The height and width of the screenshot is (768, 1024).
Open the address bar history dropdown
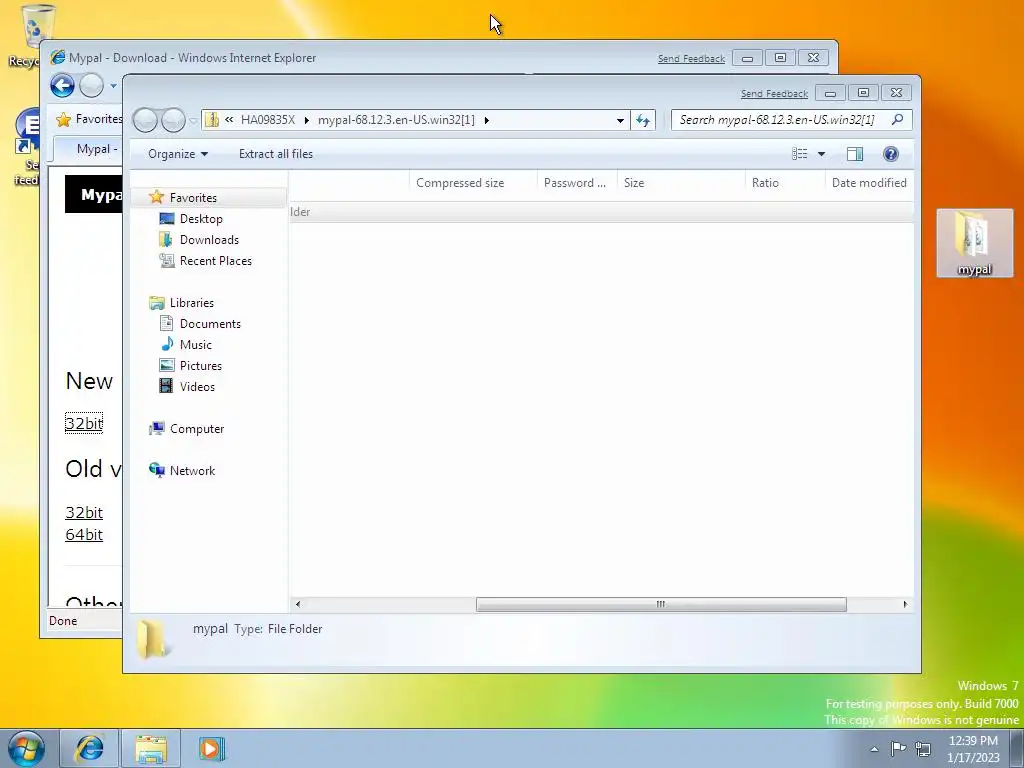[620, 120]
